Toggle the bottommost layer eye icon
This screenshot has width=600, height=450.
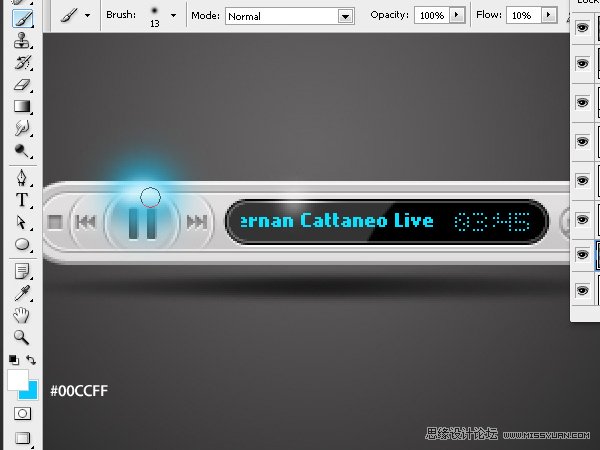coord(582,290)
